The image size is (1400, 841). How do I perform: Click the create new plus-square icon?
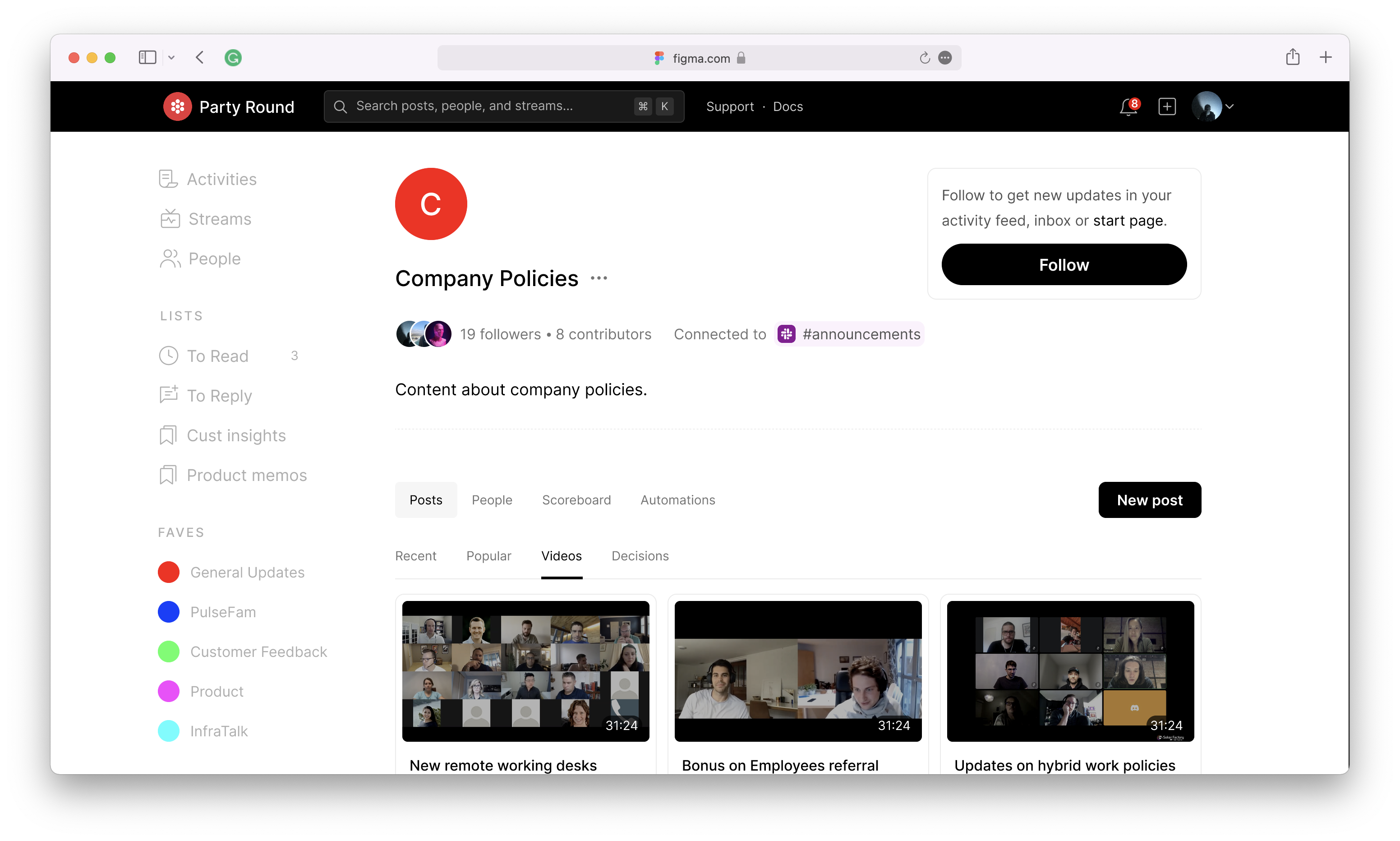point(1167,106)
